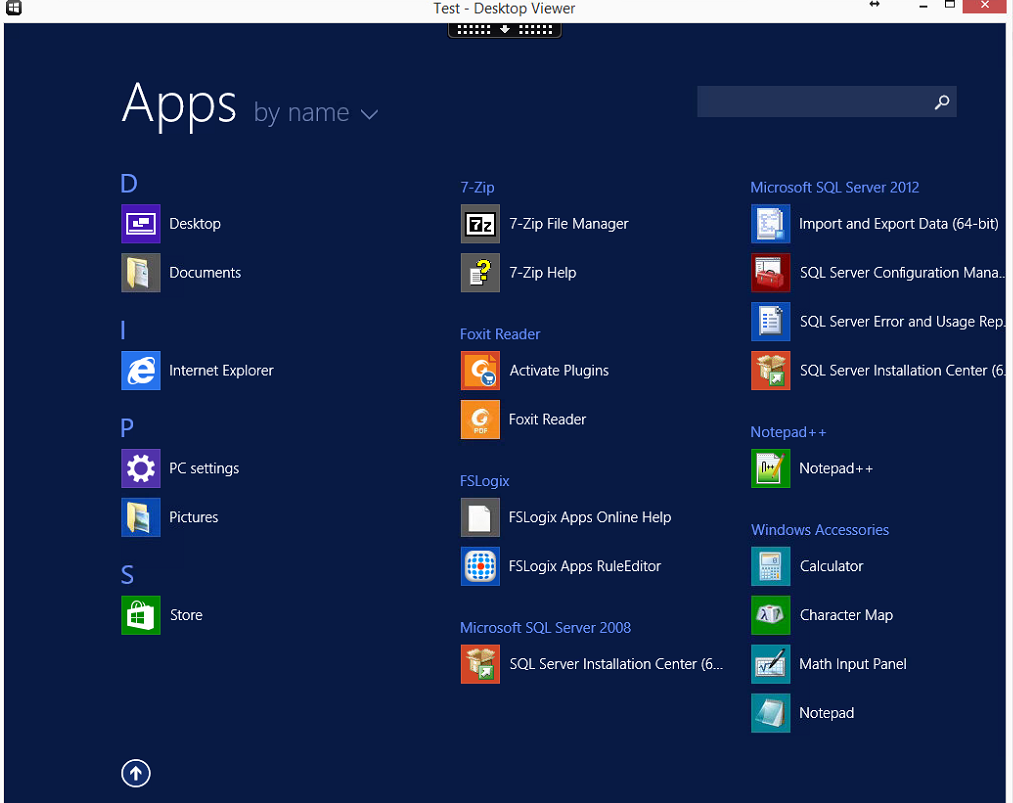Click the 'FSLogix Apps RuleEditor' label
Viewport: 1013px width, 803px height.
click(585, 566)
